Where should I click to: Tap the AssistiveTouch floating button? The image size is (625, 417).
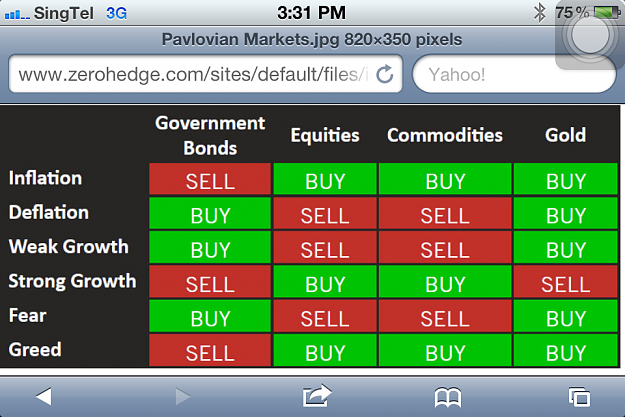tap(590, 36)
